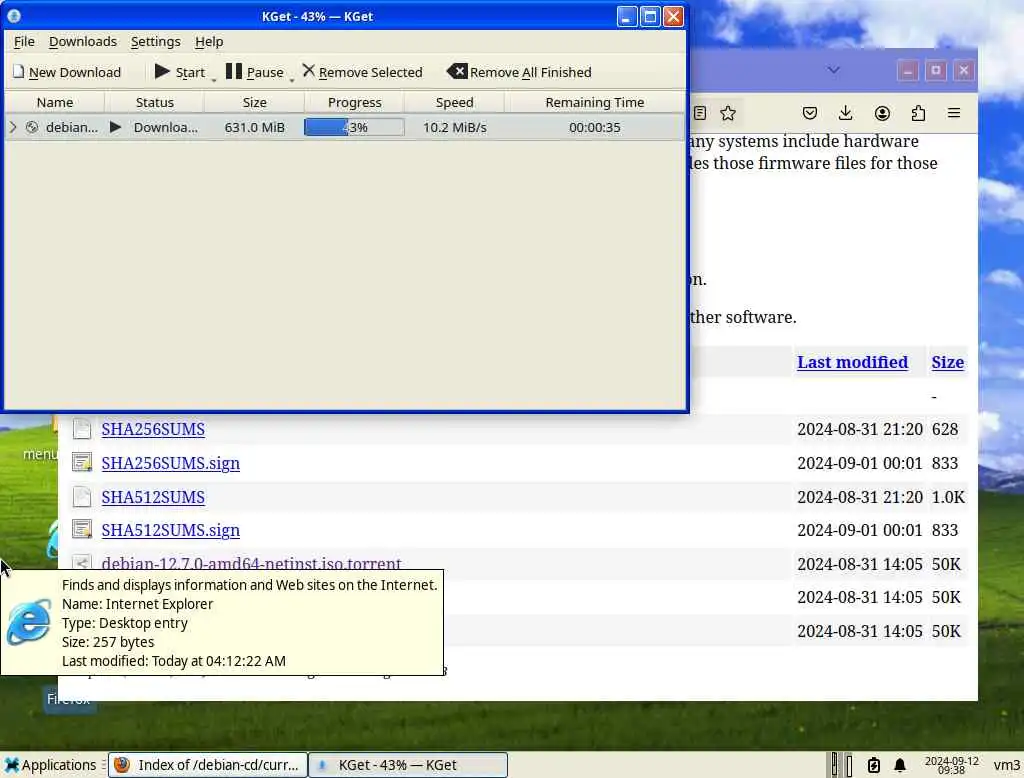Screen dimensions: 1024x778
Task: Click the signature icon beside SHA512SUMS.sign
Action: pyautogui.click(x=82, y=530)
